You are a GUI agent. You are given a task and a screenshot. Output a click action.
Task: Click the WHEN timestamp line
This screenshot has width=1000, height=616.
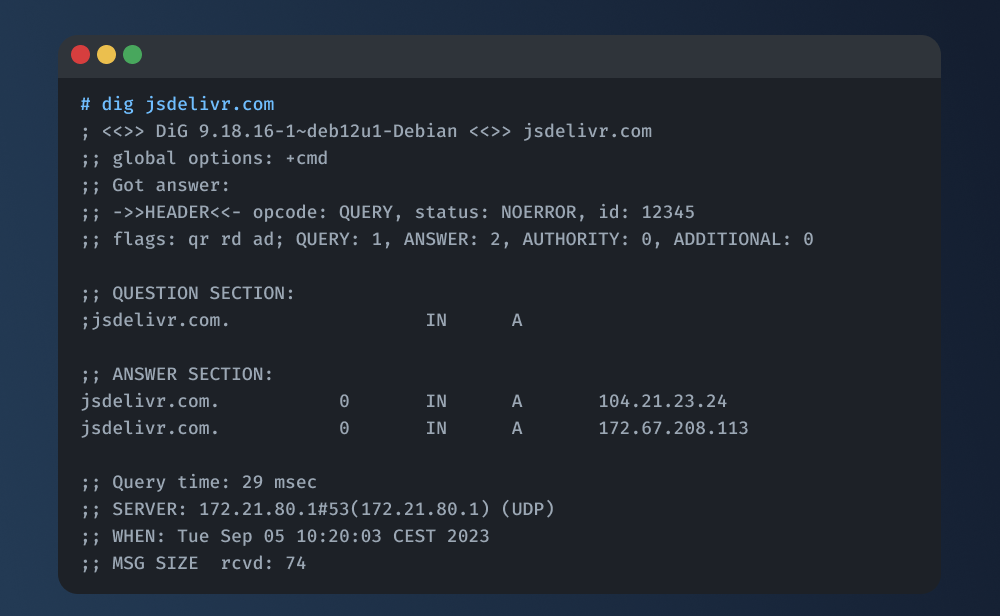tap(286, 536)
